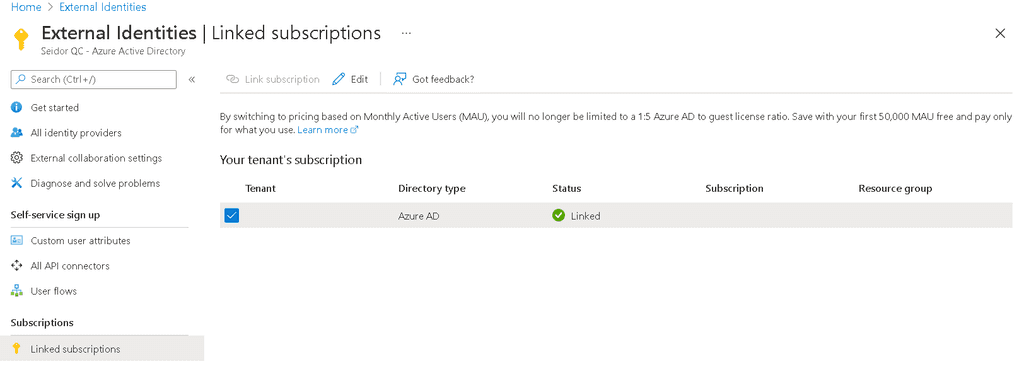The image size is (1024, 371).
Task: Click the Custom user attributes card icon
Action: [x=17, y=240]
